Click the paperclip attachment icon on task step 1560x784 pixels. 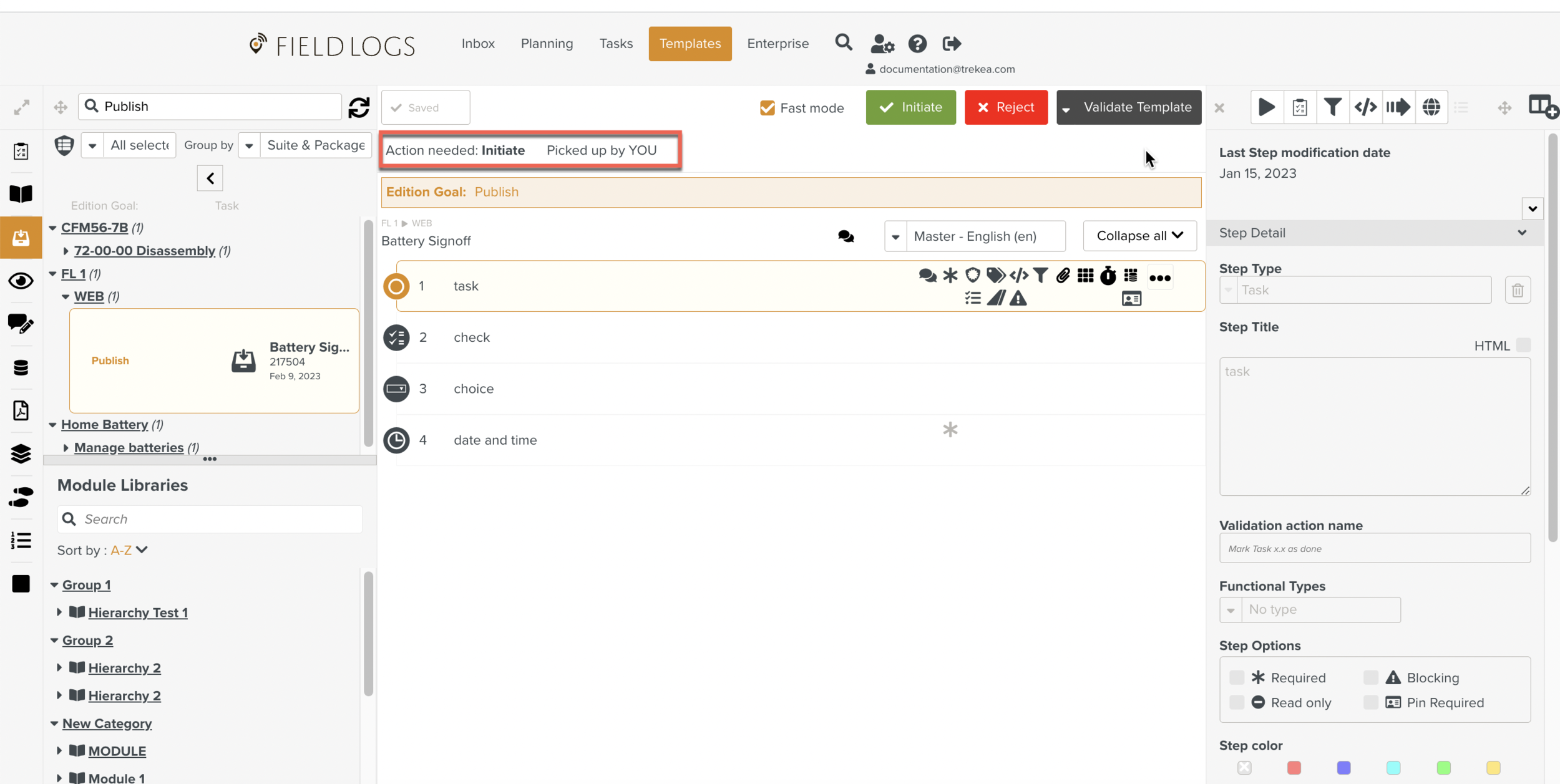(x=1063, y=276)
